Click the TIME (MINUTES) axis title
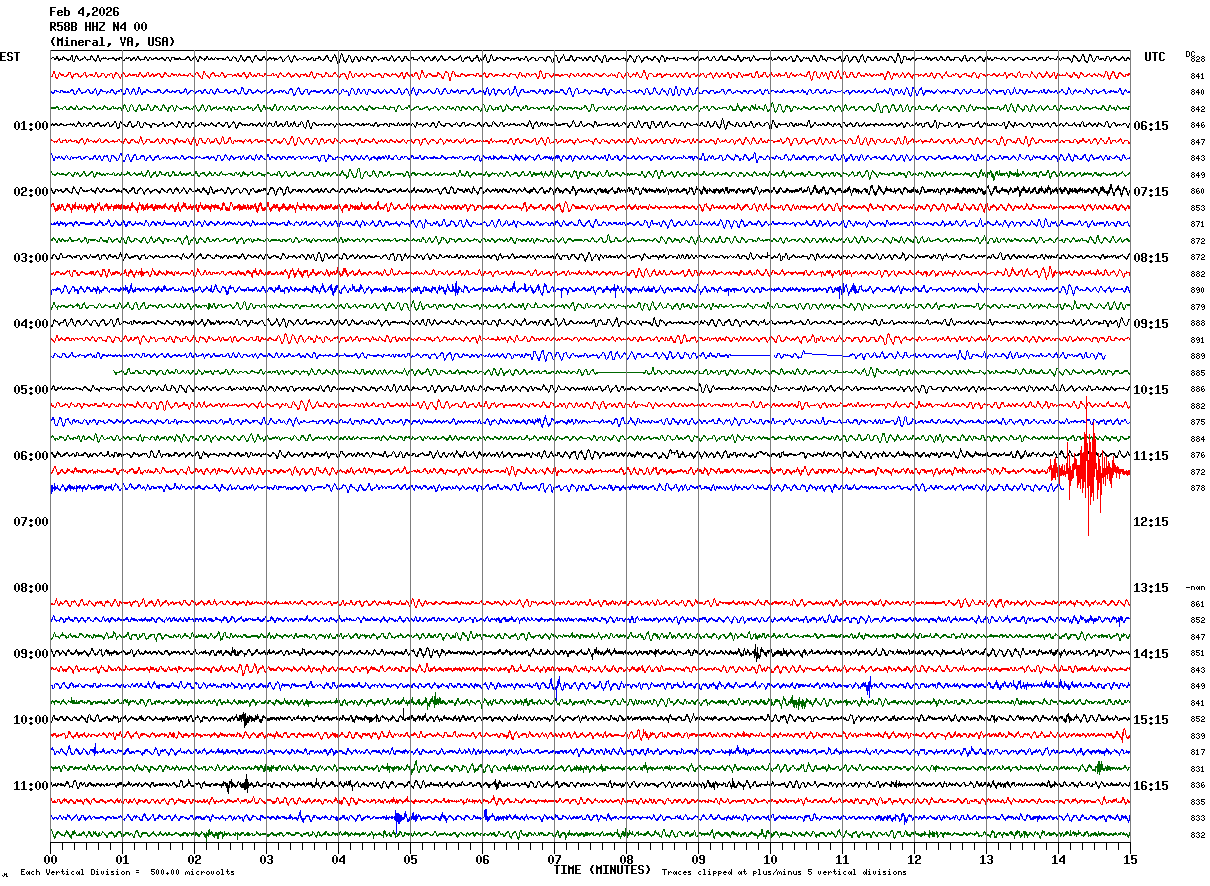The height and width of the screenshot is (886, 1210). click(x=602, y=870)
